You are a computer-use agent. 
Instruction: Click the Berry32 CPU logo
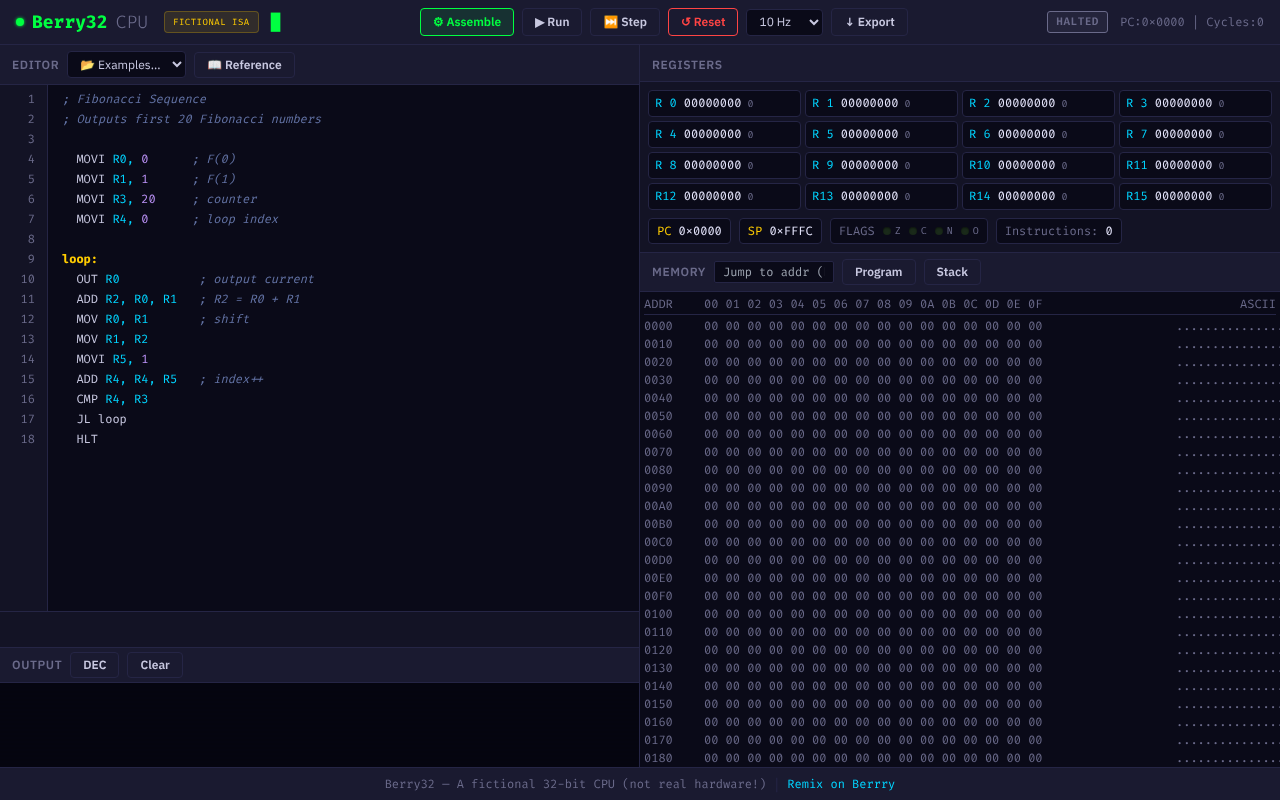point(81,22)
